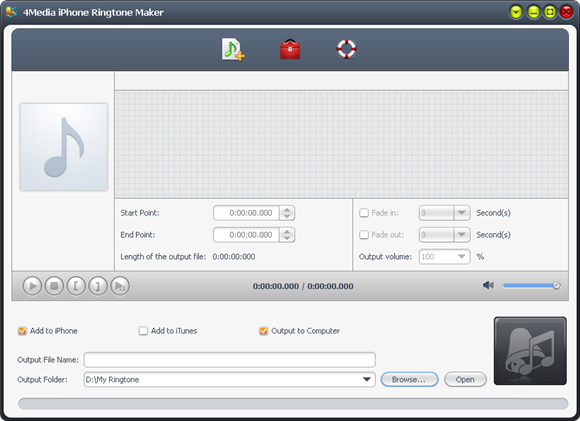Mute audio using the speaker icon
The image size is (580, 421).
click(x=488, y=285)
